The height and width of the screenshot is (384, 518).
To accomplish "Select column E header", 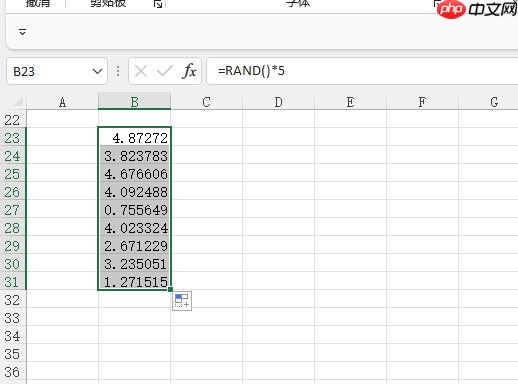I will [x=350, y=101].
